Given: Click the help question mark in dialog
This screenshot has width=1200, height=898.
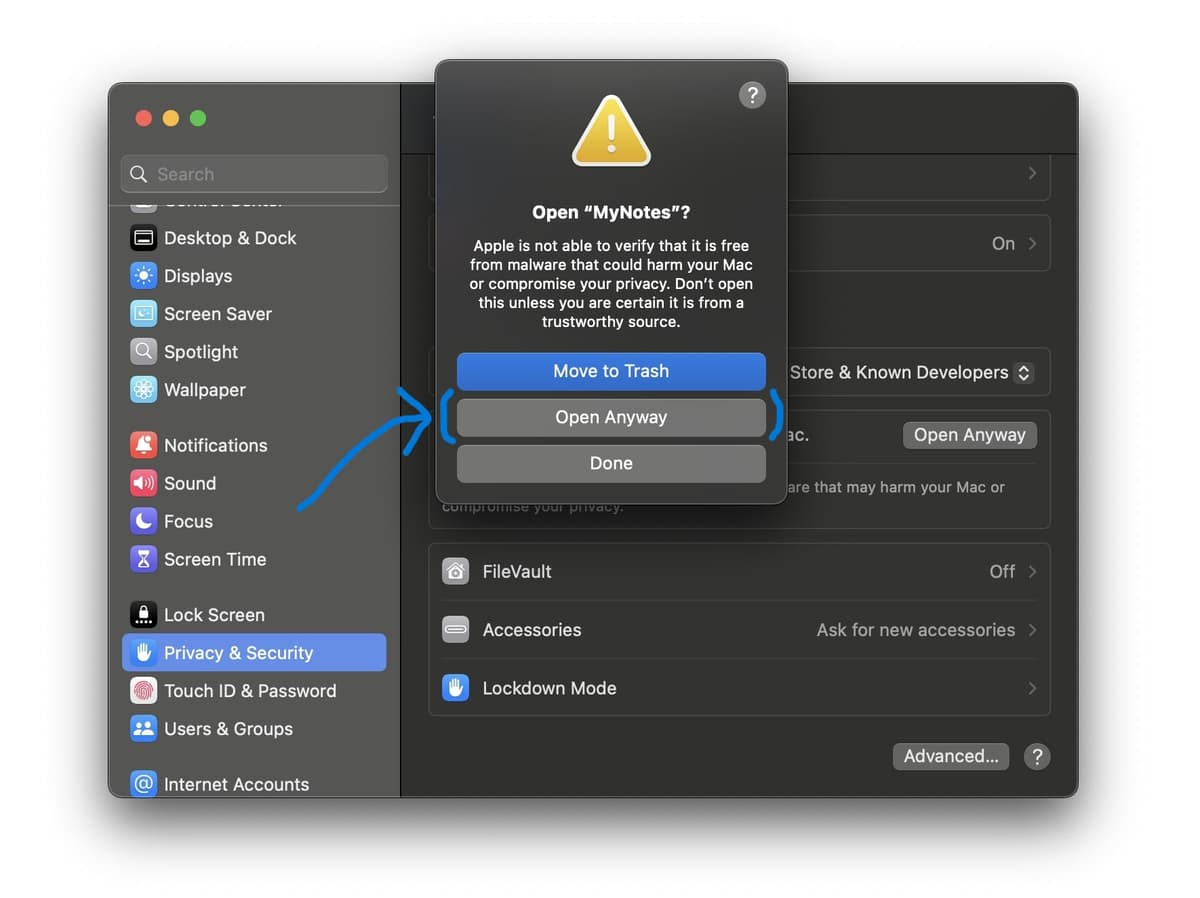Looking at the screenshot, I should click(752, 95).
